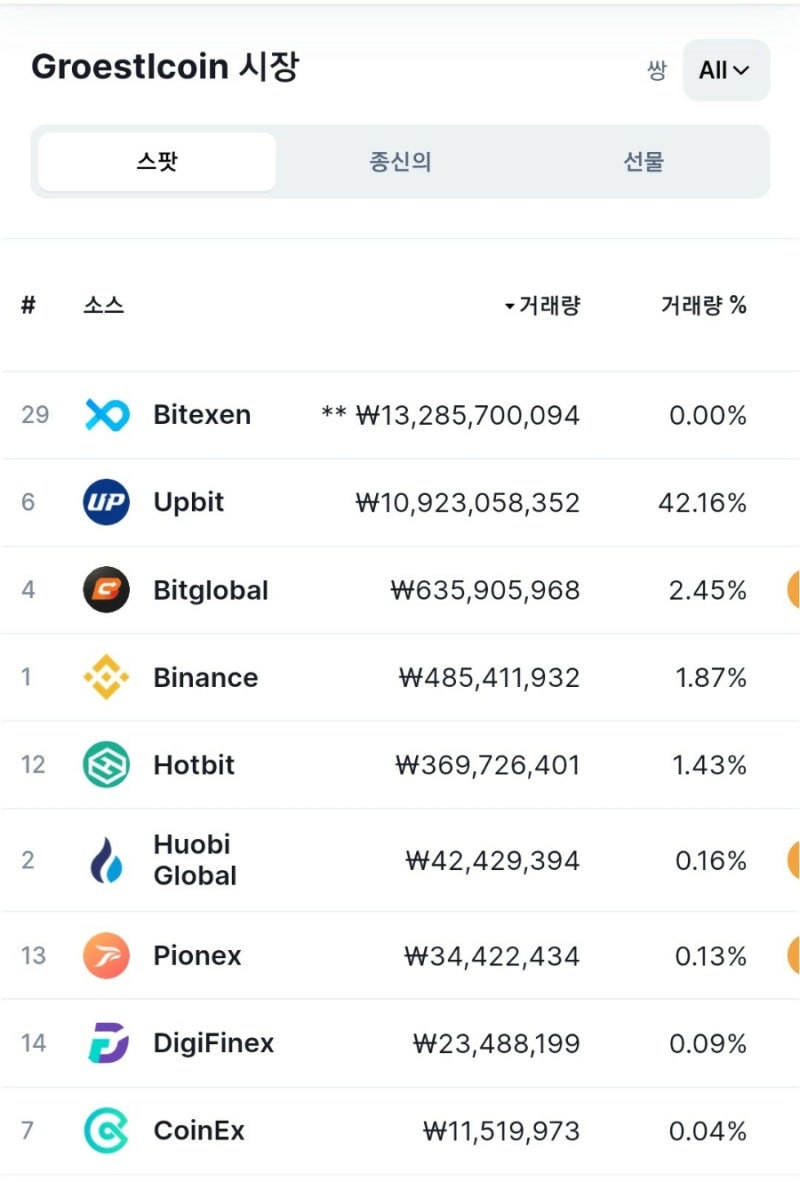The height and width of the screenshot is (1182, 800).
Task: Click the 거래량 % column header
Action: tap(703, 306)
